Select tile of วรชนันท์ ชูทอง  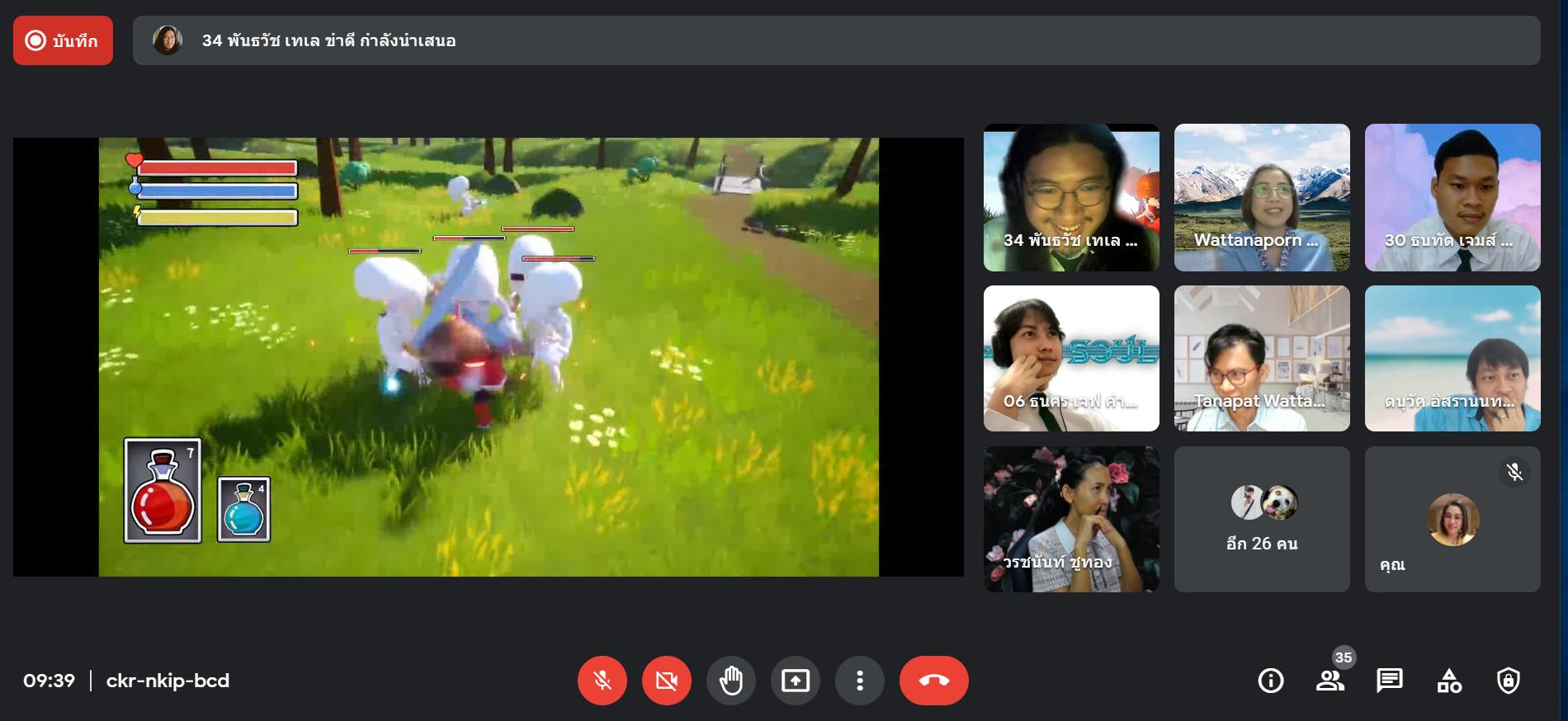point(1071,519)
